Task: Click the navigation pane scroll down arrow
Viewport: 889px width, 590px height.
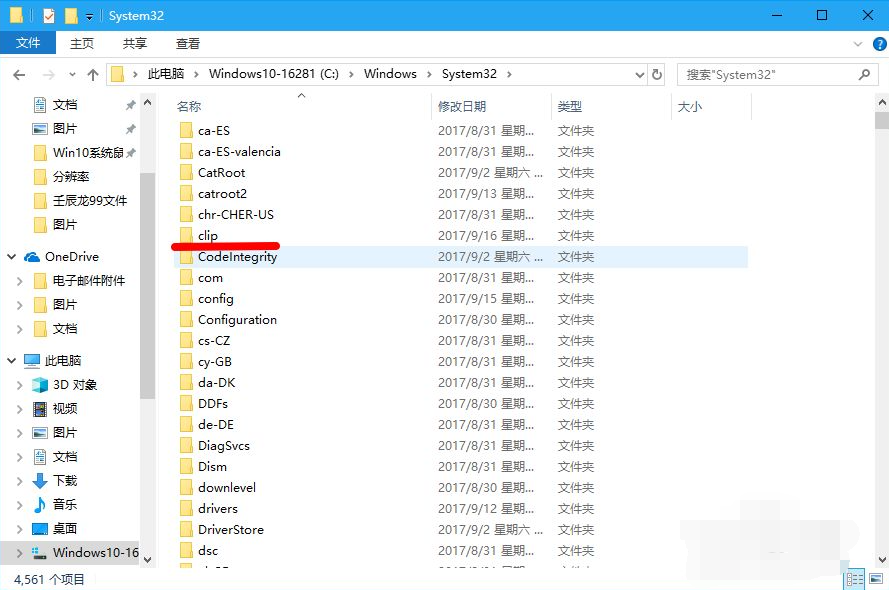Action: click(147, 559)
